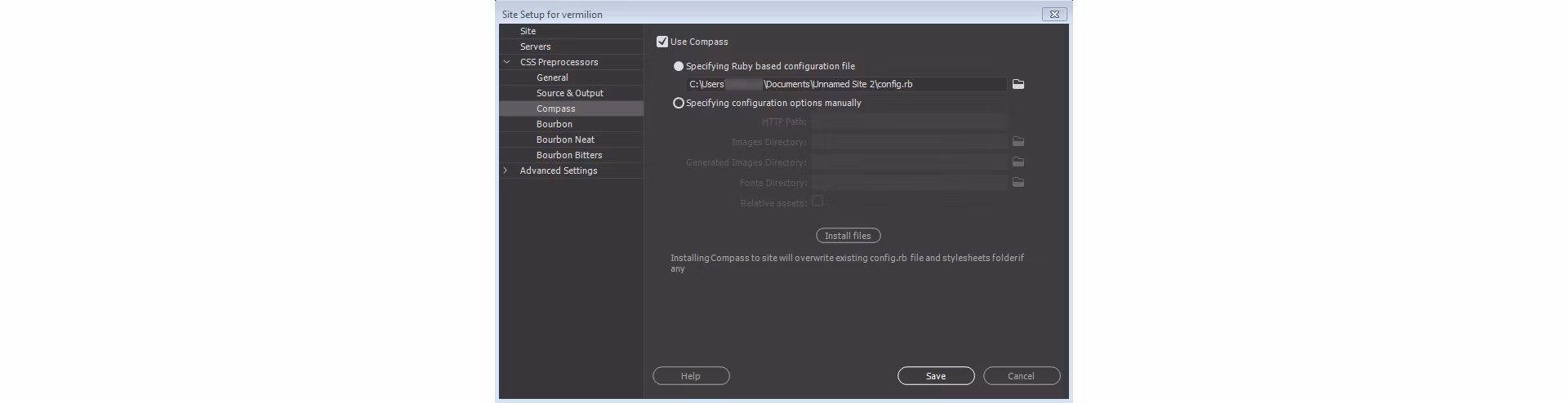The image size is (1568, 403).
Task: Select Specifying configuration options manually radio
Action: pyautogui.click(x=679, y=103)
